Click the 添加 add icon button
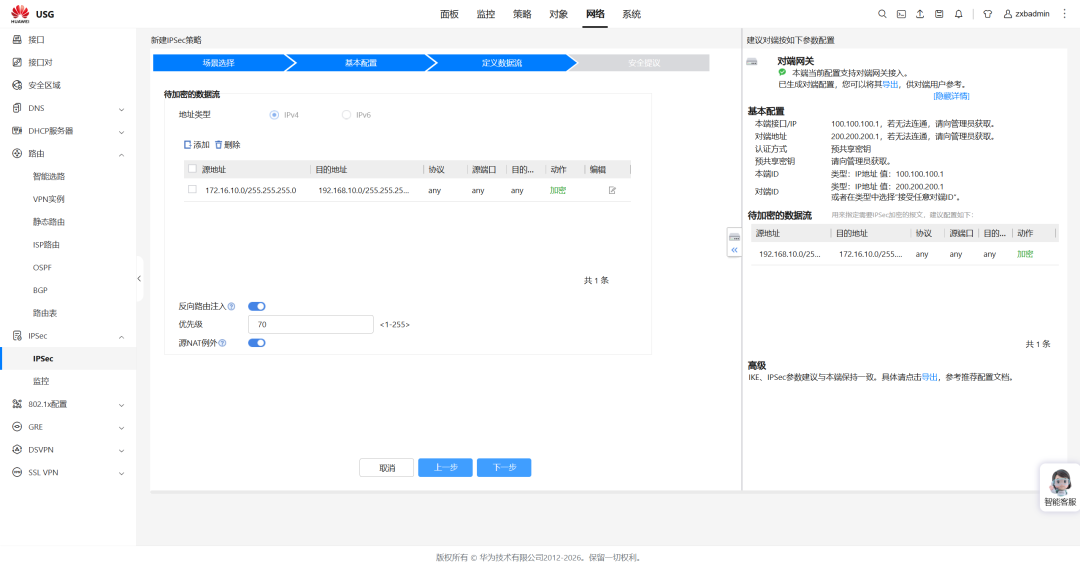Screen dimensions: 1080x568 coord(196,145)
